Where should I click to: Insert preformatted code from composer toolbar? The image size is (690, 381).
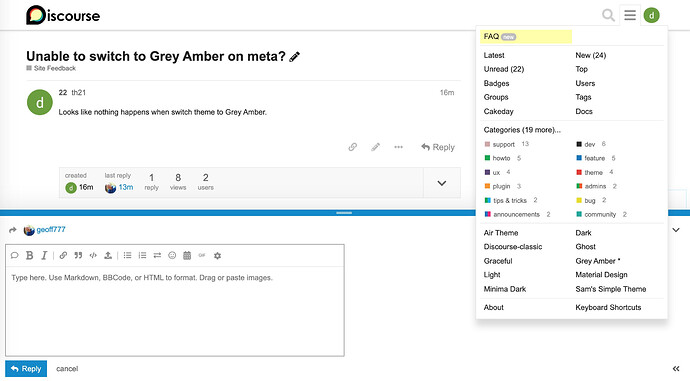pyautogui.click(x=93, y=255)
